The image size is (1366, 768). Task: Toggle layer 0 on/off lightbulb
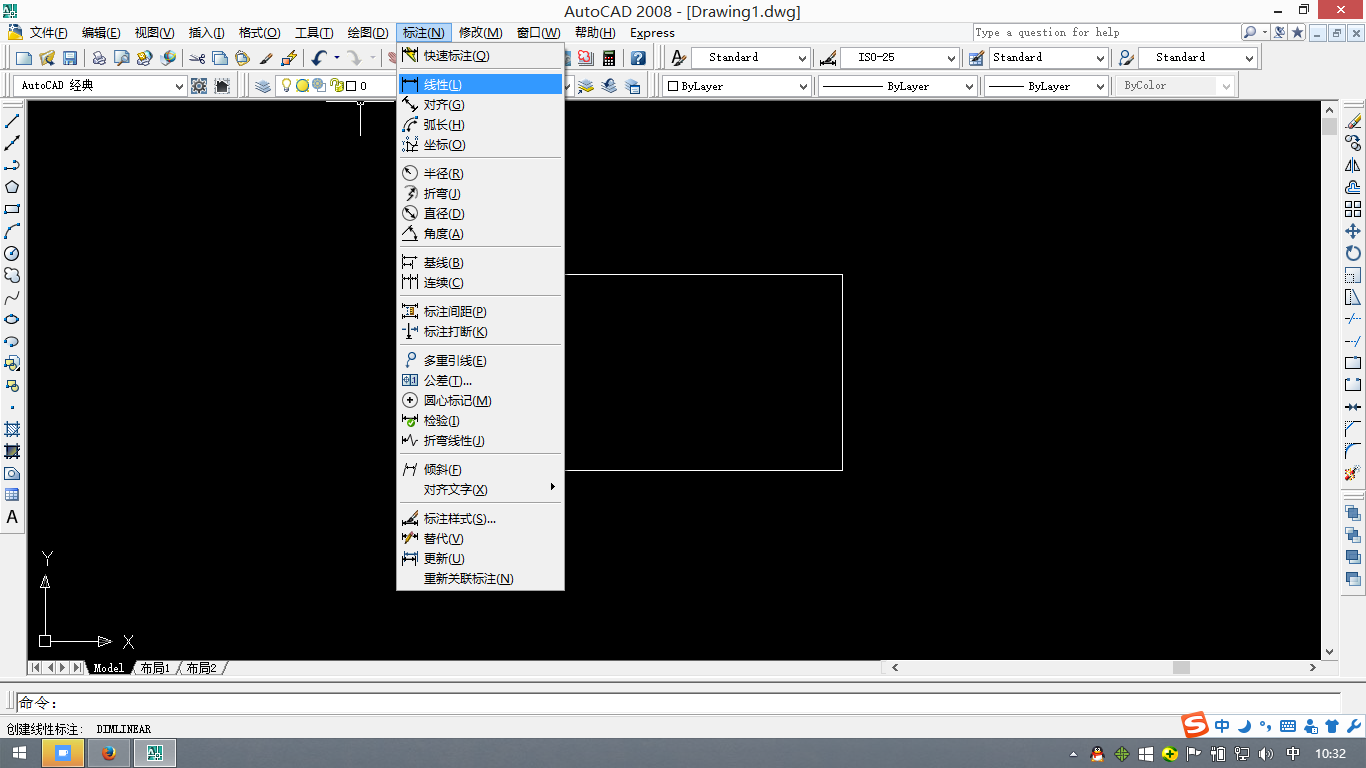pyautogui.click(x=287, y=86)
